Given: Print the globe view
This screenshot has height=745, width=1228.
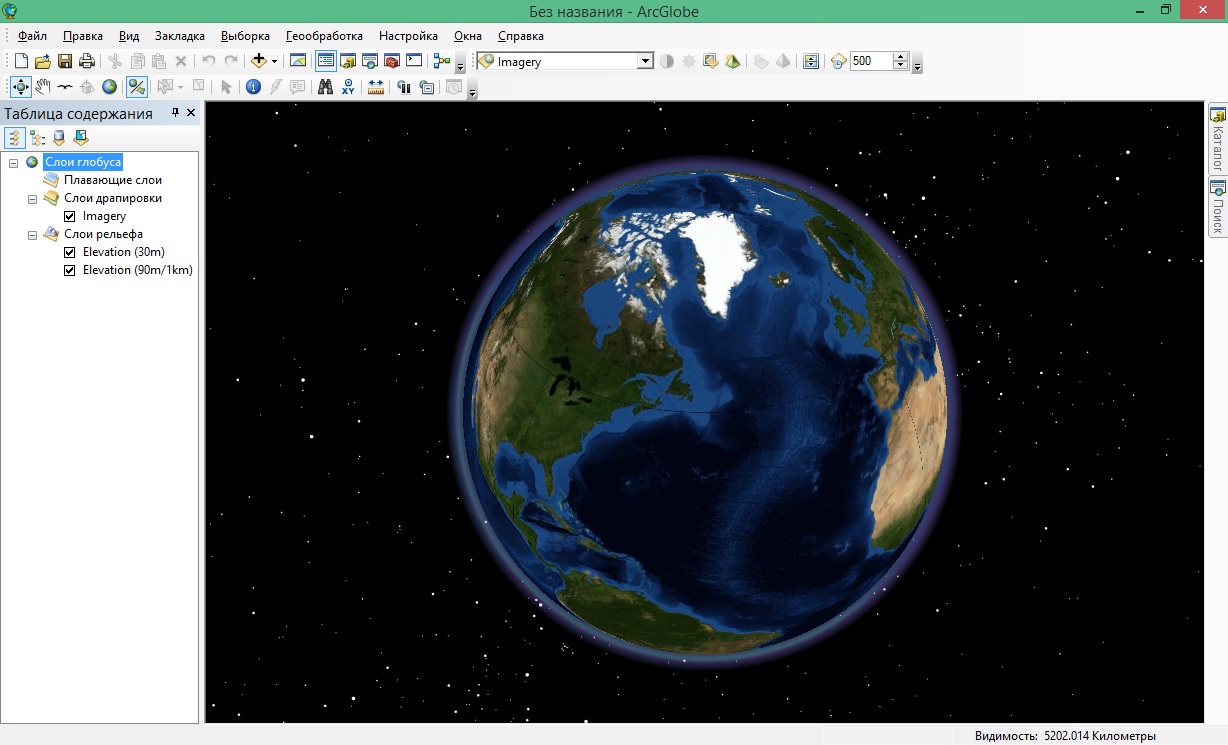Looking at the screenshot, I should tap(87, 61).
